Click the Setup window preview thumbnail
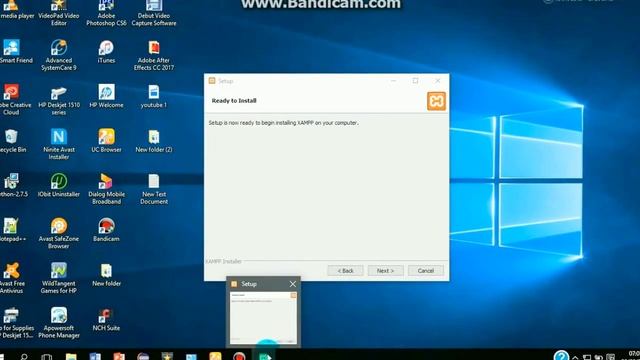Viewport: 640px width, 360px height. tap(263, 318)
